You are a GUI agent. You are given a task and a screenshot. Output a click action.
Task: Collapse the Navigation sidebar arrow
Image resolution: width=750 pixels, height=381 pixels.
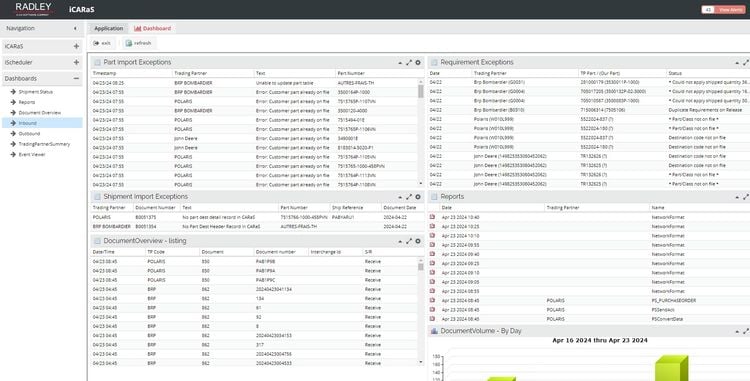point(75,29)
